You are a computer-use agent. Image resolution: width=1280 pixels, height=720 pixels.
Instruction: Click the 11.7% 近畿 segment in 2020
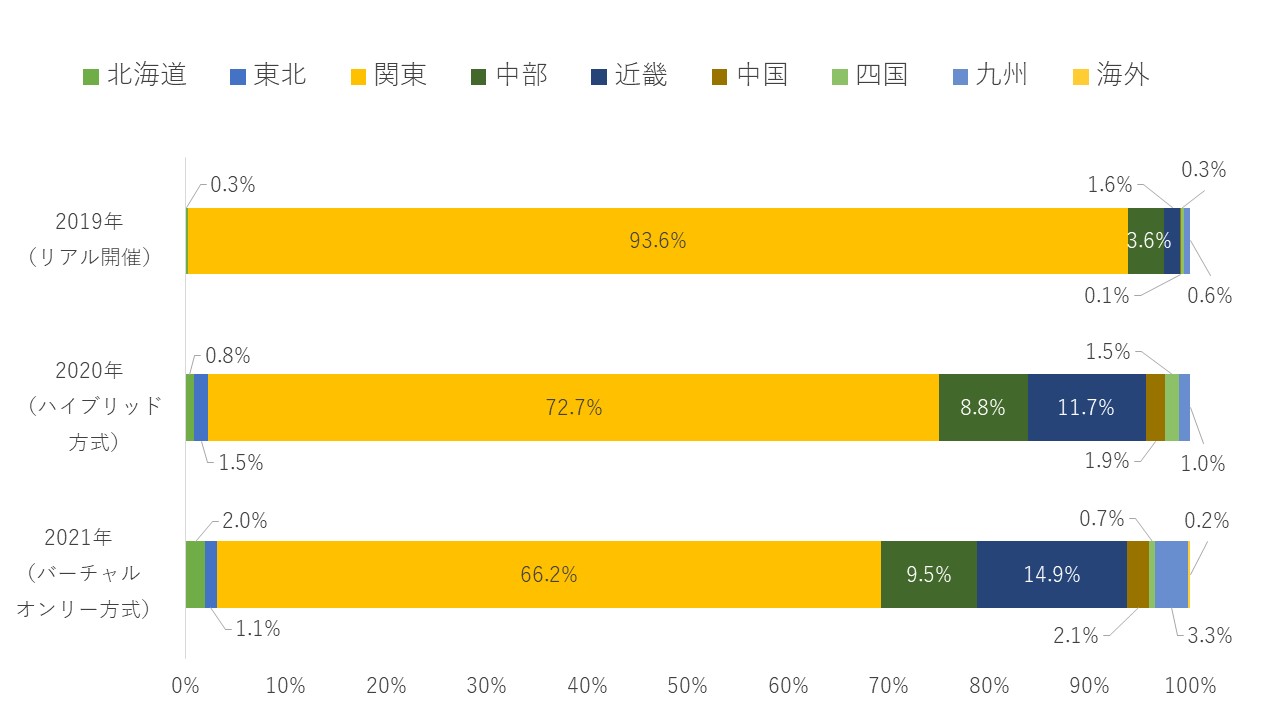coord(1086,407)
